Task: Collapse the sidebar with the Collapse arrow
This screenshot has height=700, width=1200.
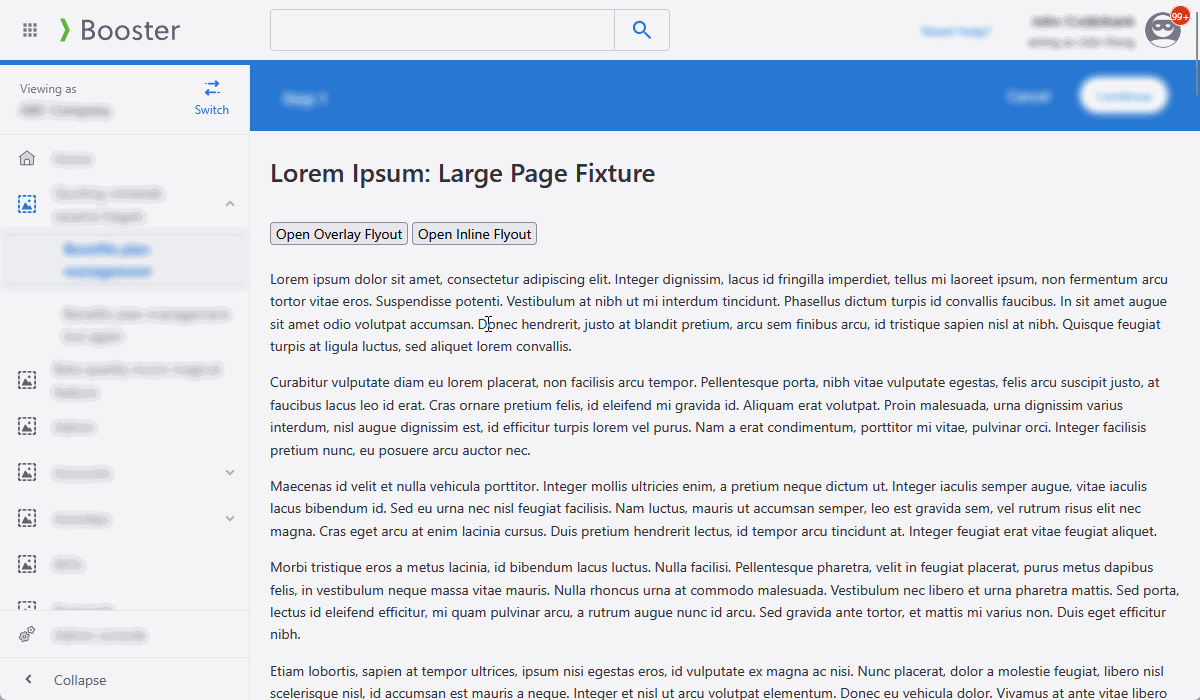Action: click(28, 680)
